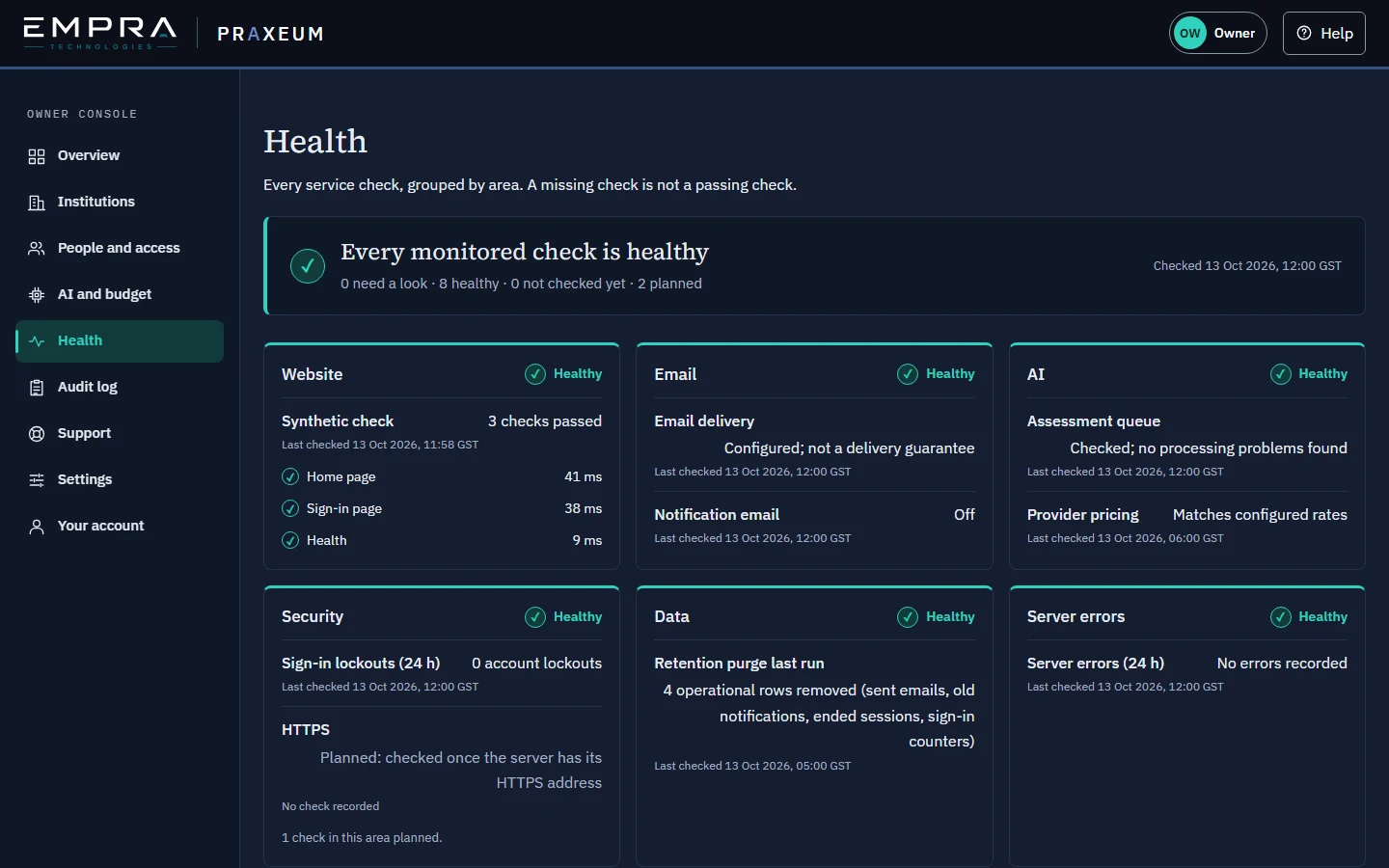Go to the Support page
The height and width of the screenshot is (868, 1389).
tap(120, 434)
